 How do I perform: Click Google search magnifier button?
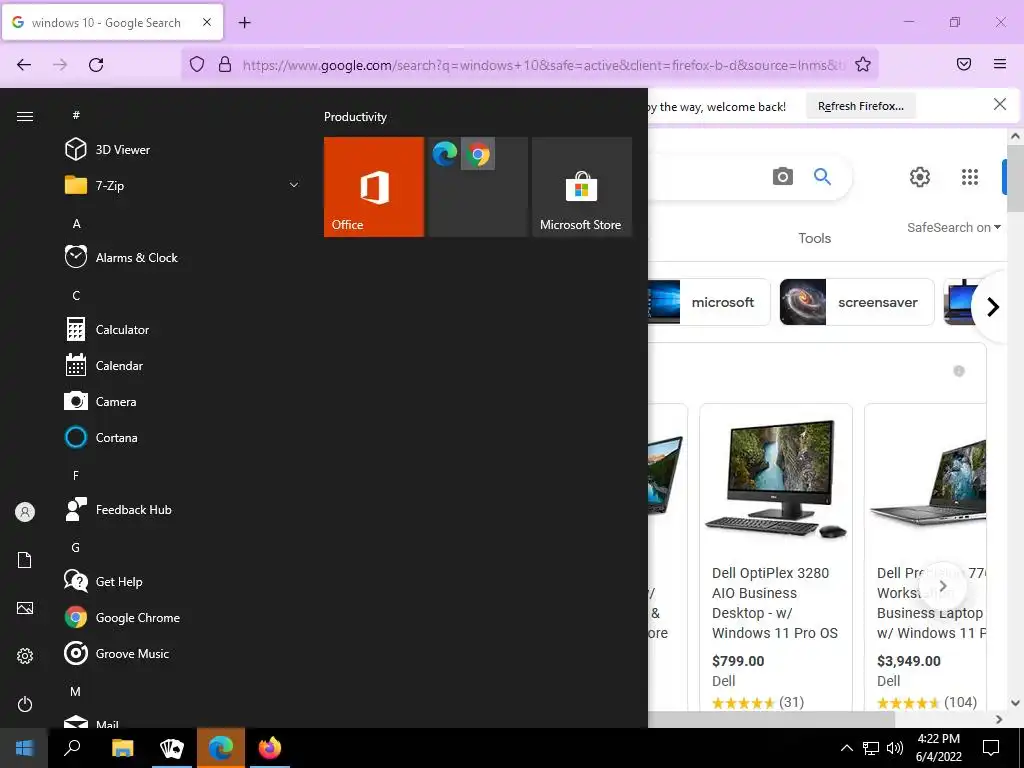tap(822, 176)
